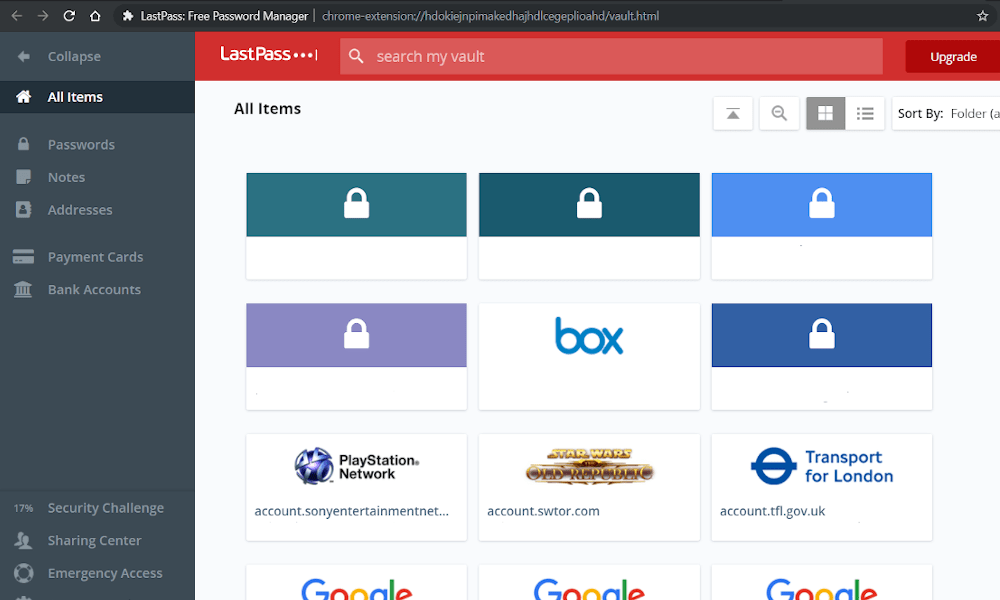Bookmark this page with star icon

pyautogui.click(x=982, y=16)
